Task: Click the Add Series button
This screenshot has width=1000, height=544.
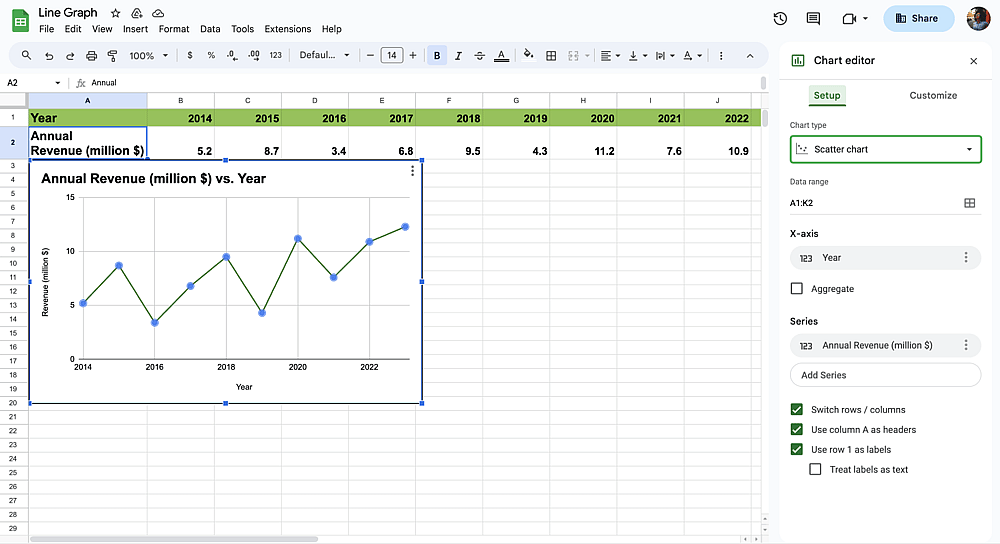Action: pyautogui.click(x=885, y=375)
